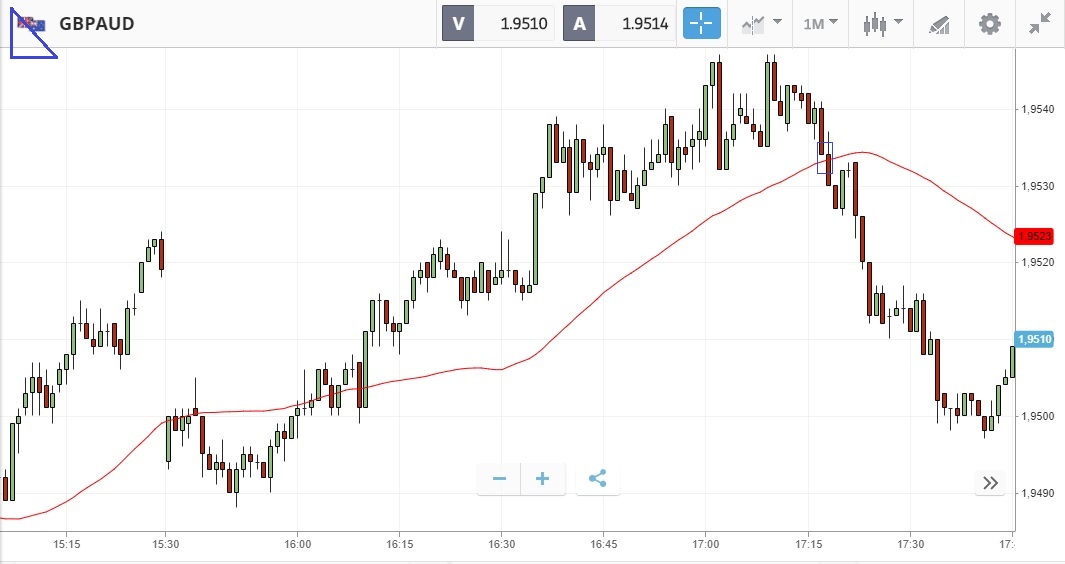Open chart settings gear
The image size is (1065, 564).
click(x=989, y=23)
